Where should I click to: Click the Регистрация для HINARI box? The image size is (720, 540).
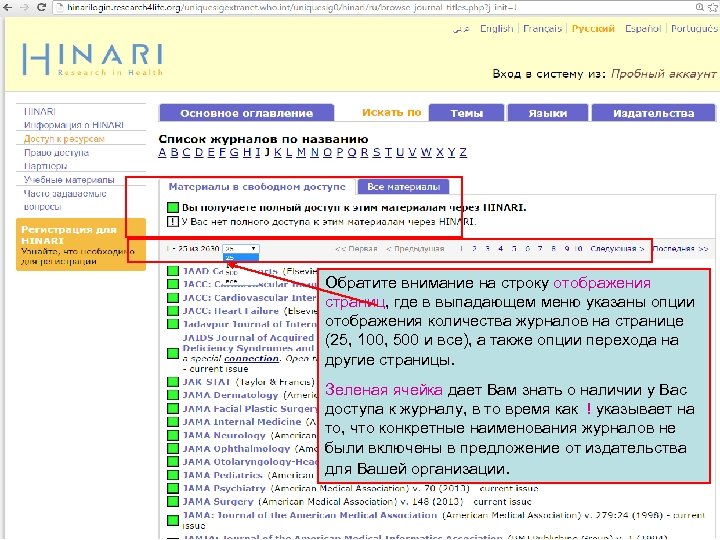[81, 245]
